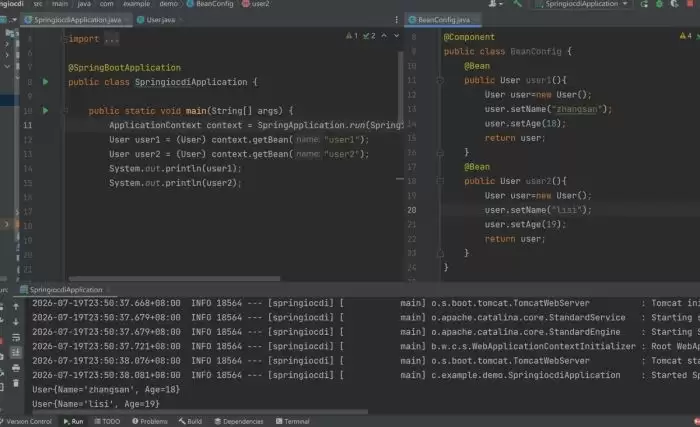Screen dimensions: 700x427
Task: Toggle scroll to end of console
Action: click(16, 353)
